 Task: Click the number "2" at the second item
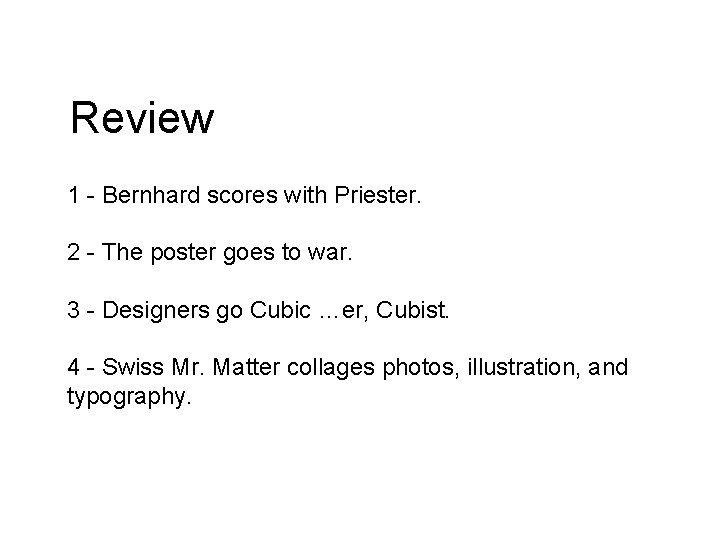coord(74,253)
